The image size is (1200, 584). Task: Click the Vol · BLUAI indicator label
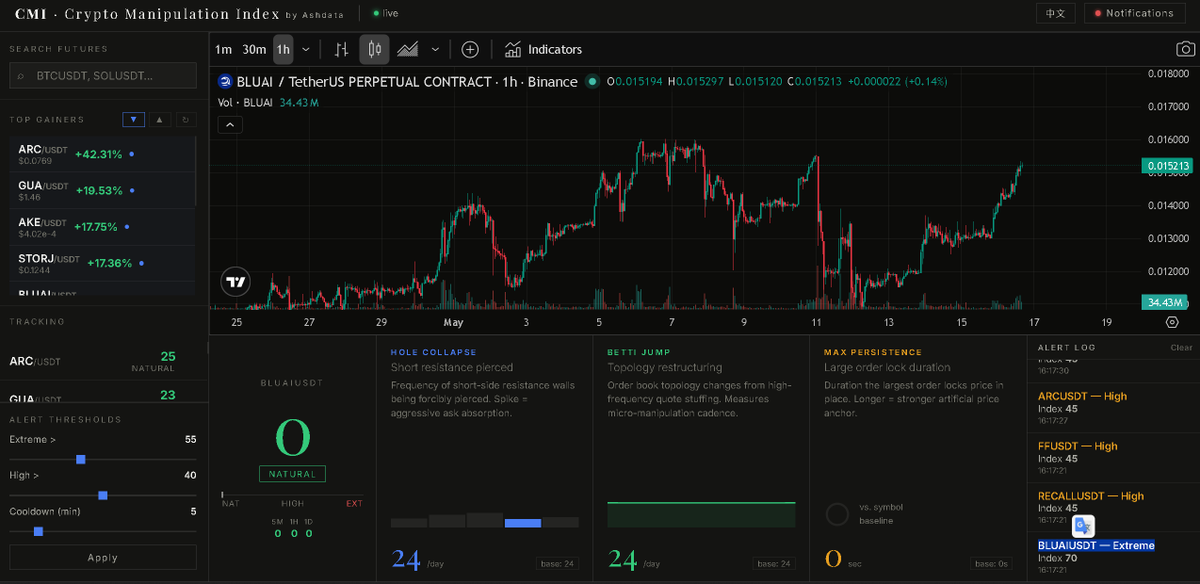click(x=246, y=102)
